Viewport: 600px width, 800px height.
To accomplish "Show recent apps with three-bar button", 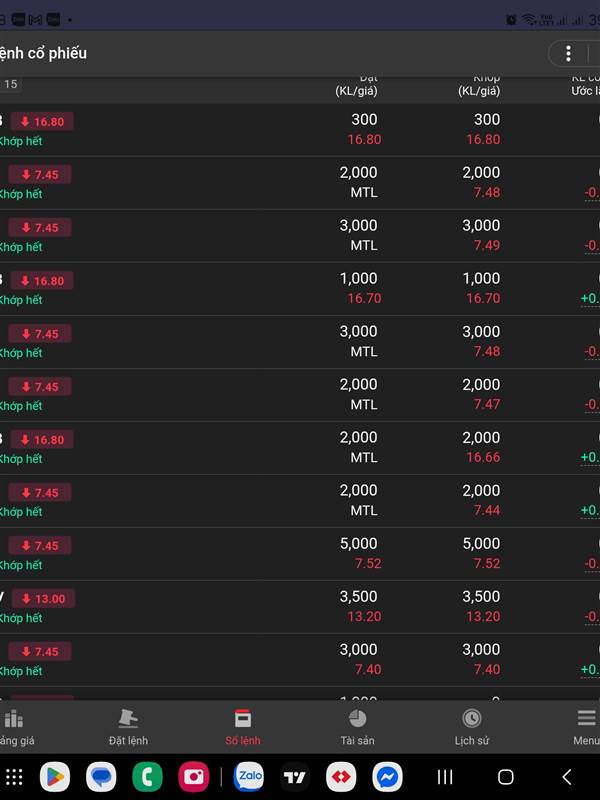I will (445, 777).
